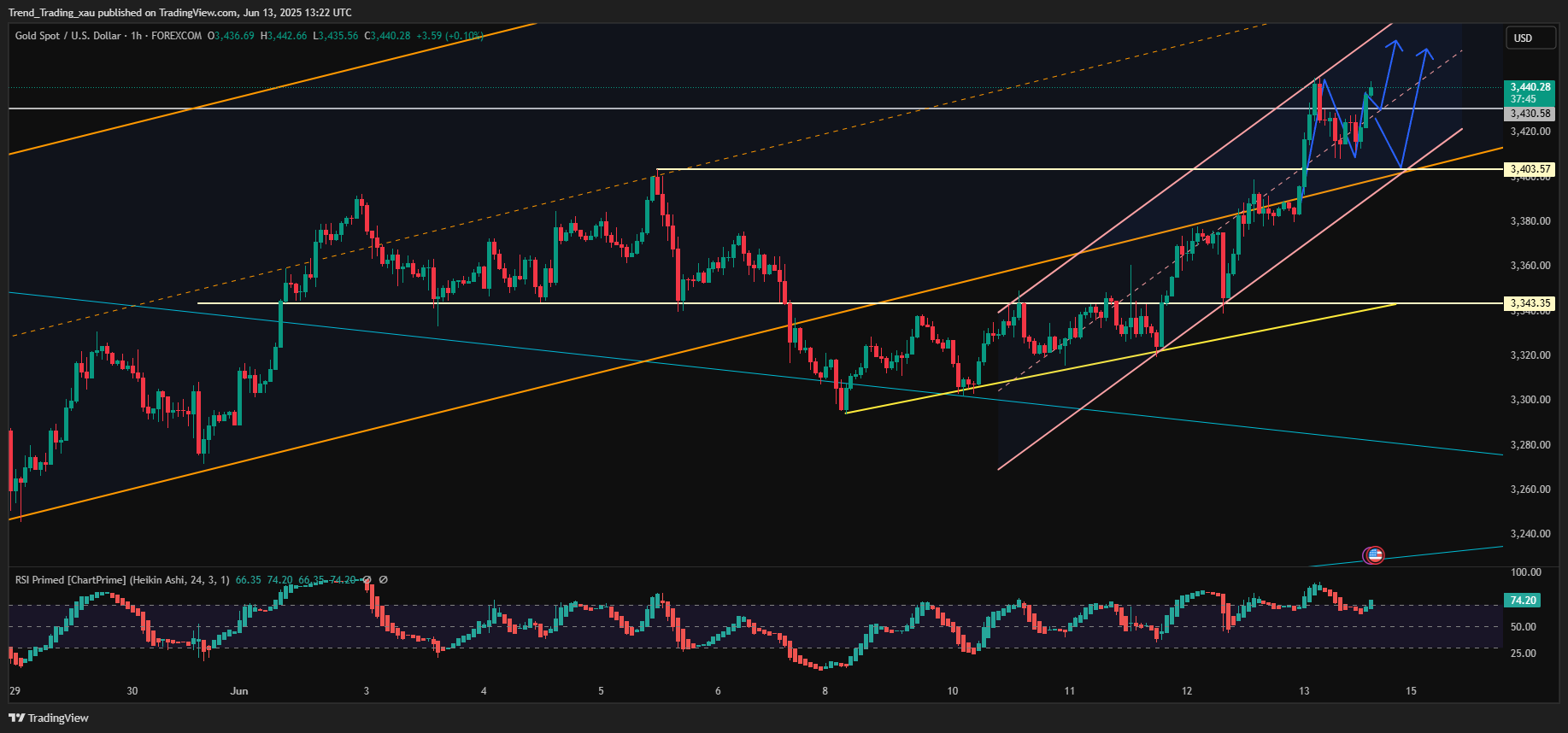
Task: Click 'Trend_Trading_xau' author name in header
Action: (52, 13)
